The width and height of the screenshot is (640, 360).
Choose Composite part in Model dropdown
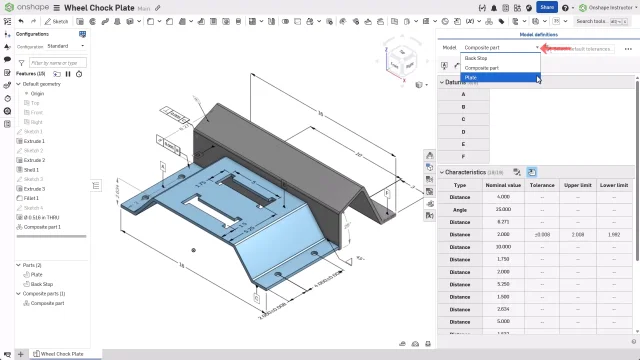(500, 68)
